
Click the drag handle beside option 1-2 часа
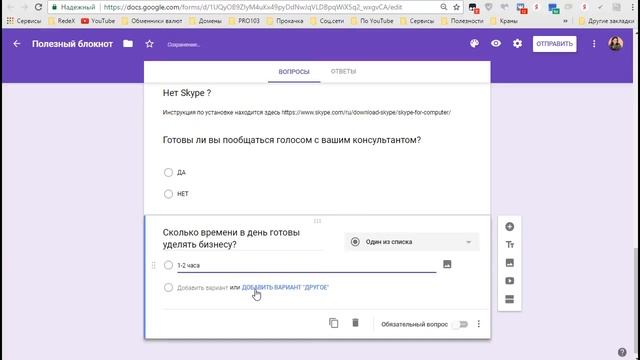point(153,265)
